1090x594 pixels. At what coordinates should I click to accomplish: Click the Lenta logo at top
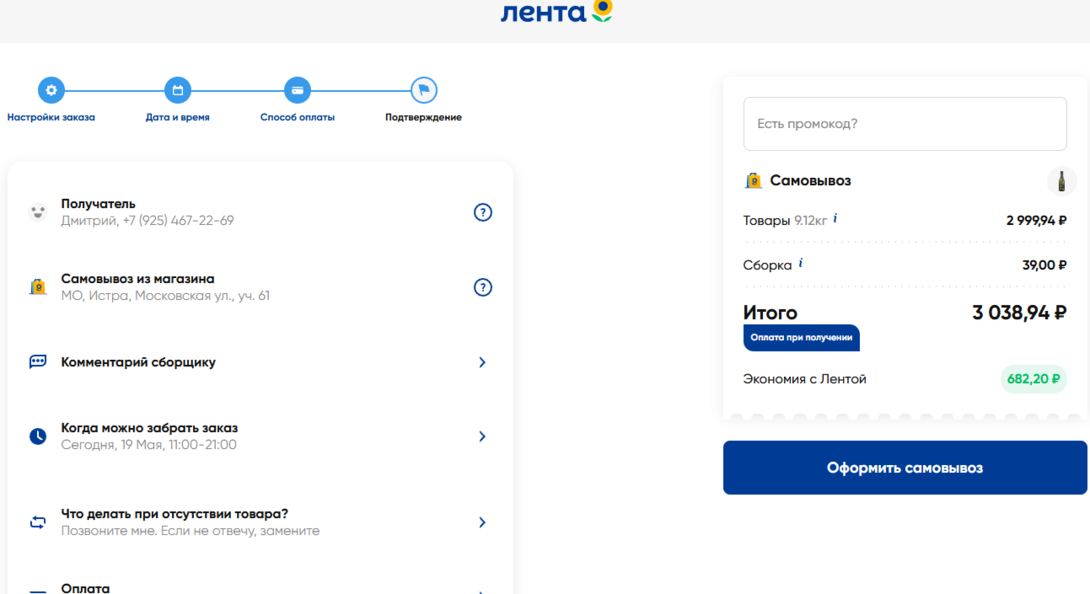coord(556,12)
